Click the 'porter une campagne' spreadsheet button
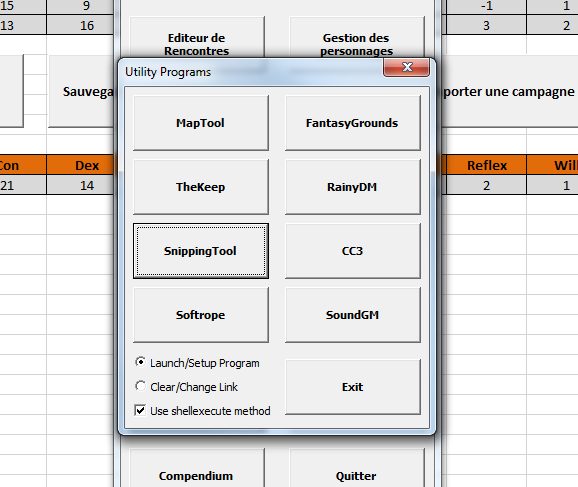This screenshot has width=578, height=487. [x=509, y=91]
